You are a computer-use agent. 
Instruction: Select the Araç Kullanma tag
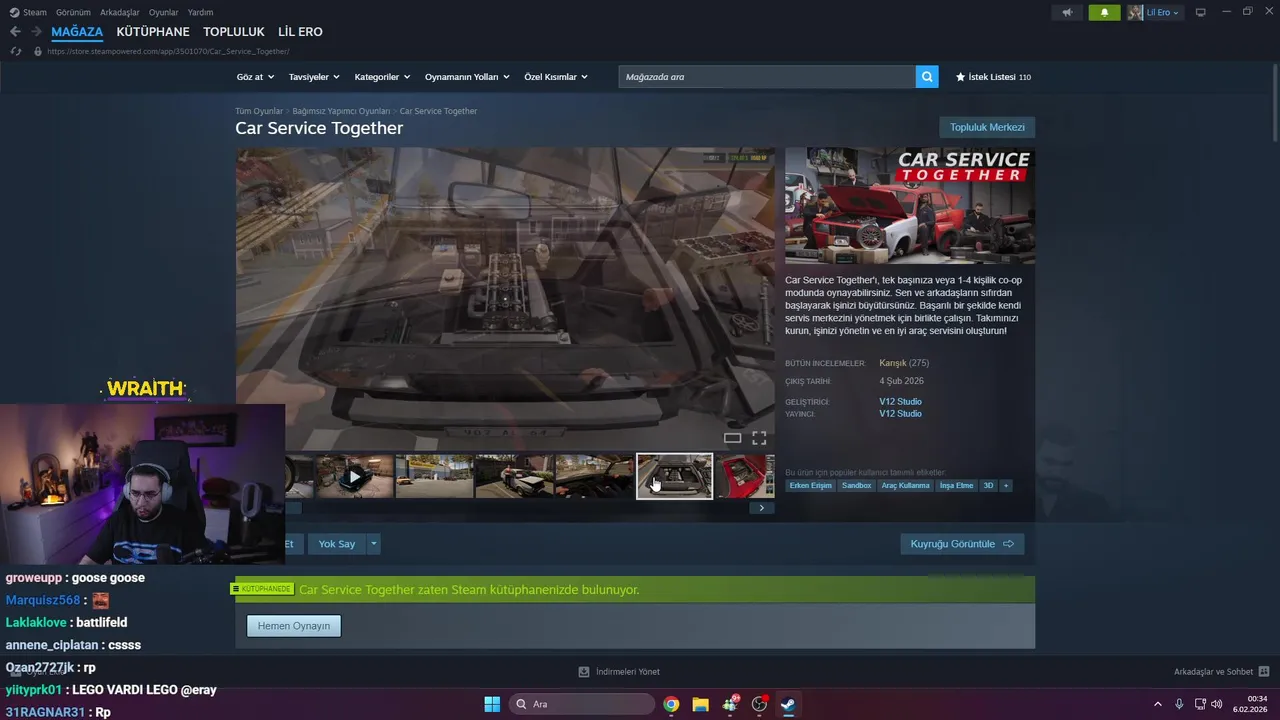click(x=905, y=485)
